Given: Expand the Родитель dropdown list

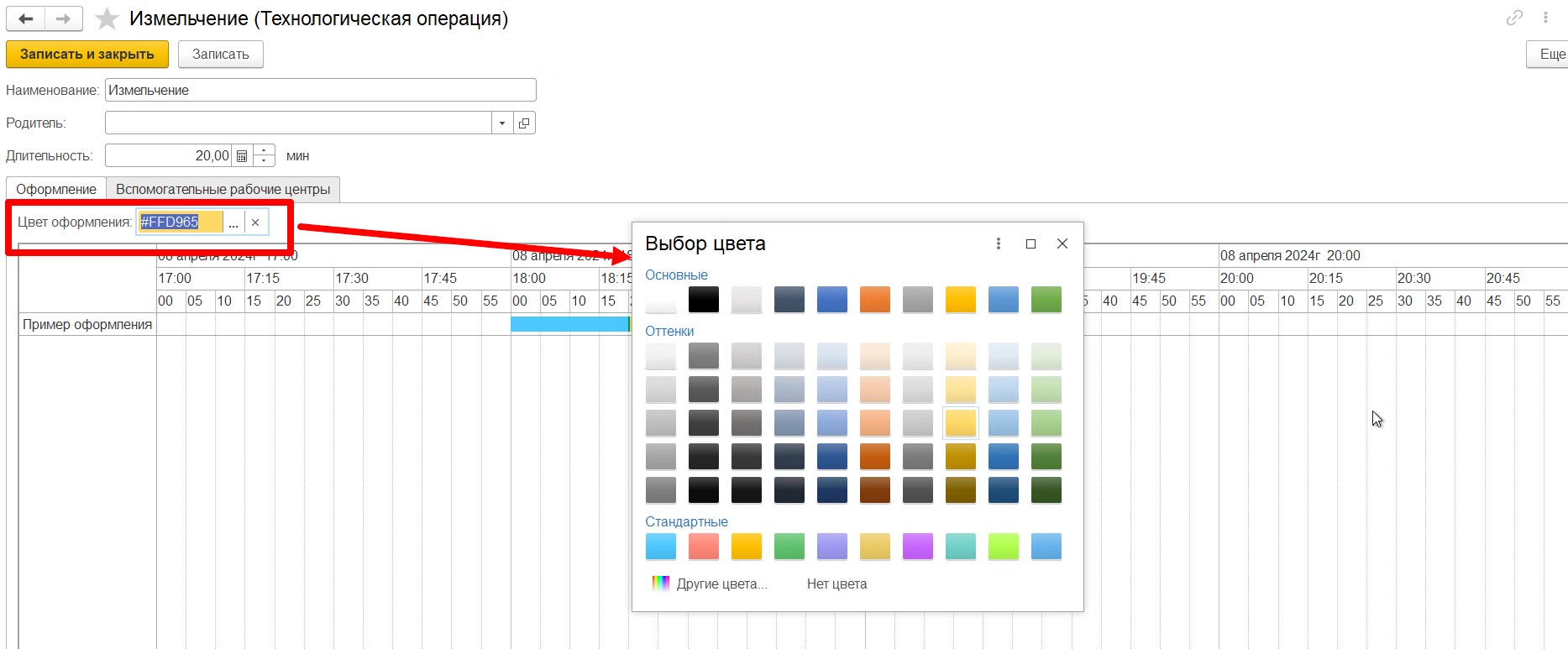Looking at the screenshot, I should (x=502, y=123).
